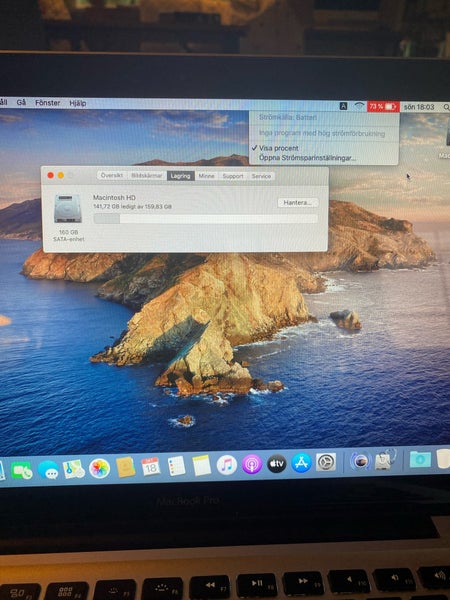
Task: Open FaceTime from the dock
Action: click(21, 470)
